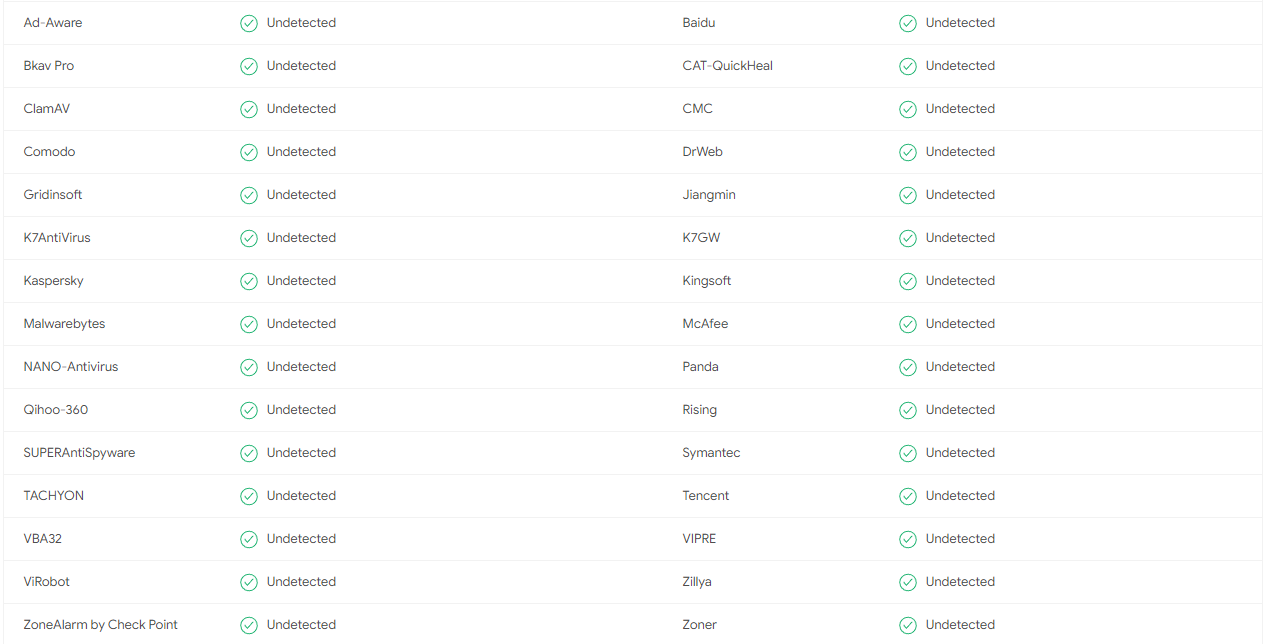Viewport: 1265px width, 644px height.
Task: Click the Tencent status check icon
Action: click(908, 496)
